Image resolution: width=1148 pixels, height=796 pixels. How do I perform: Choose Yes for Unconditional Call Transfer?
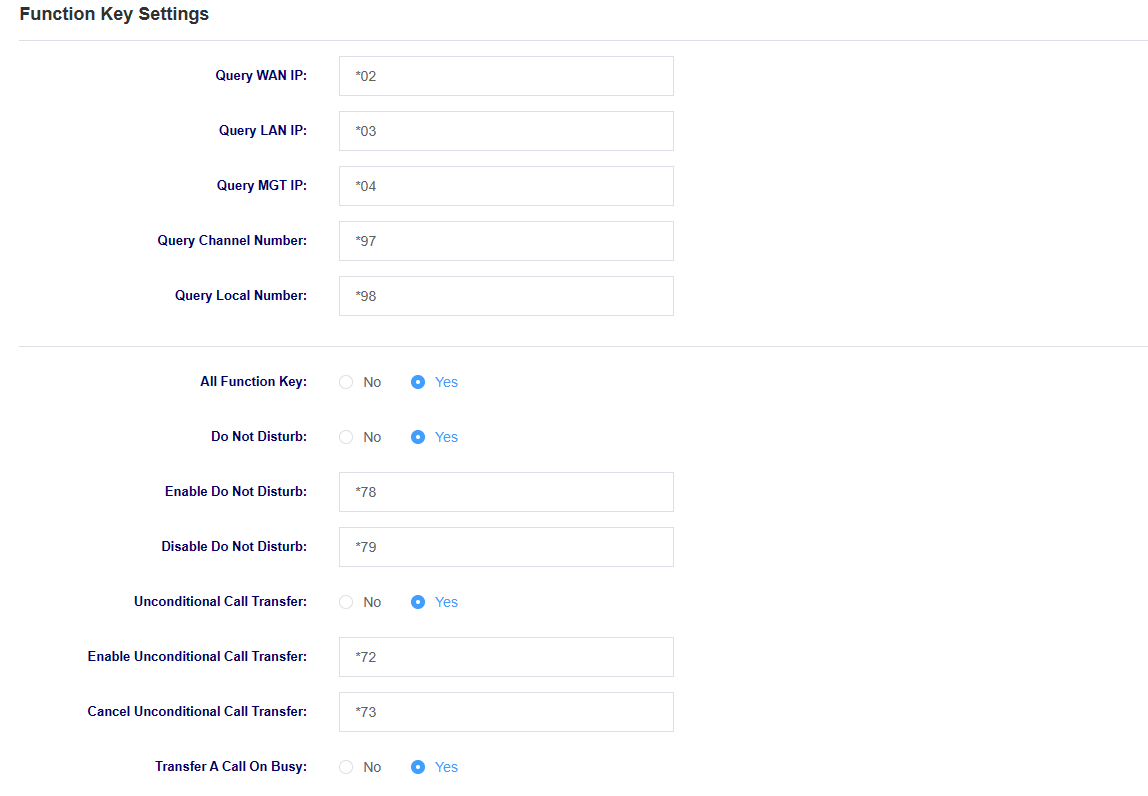pos(418,602)
